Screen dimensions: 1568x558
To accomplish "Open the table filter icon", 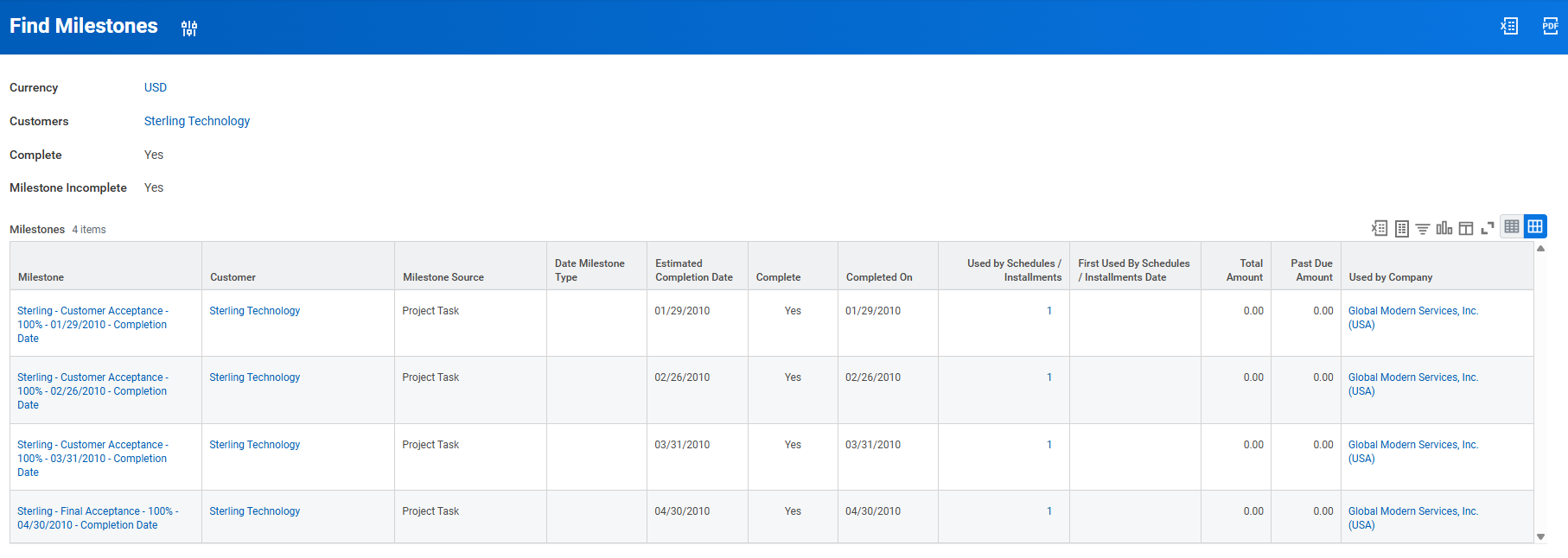I will 1423,228.
